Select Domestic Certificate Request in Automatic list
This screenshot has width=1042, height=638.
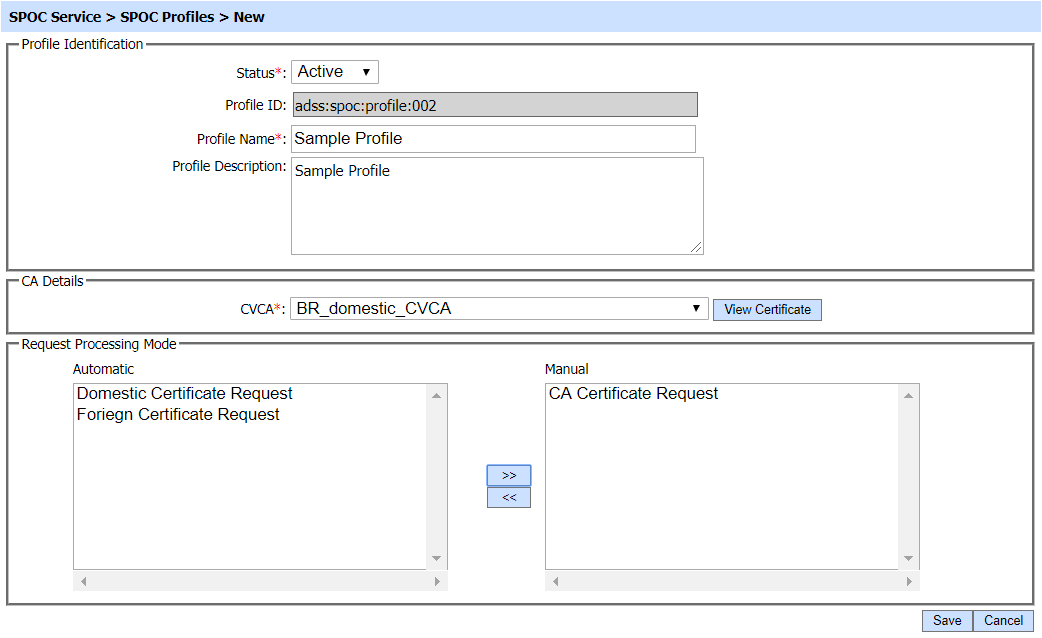pyautogui.click(x=185, y=394)
